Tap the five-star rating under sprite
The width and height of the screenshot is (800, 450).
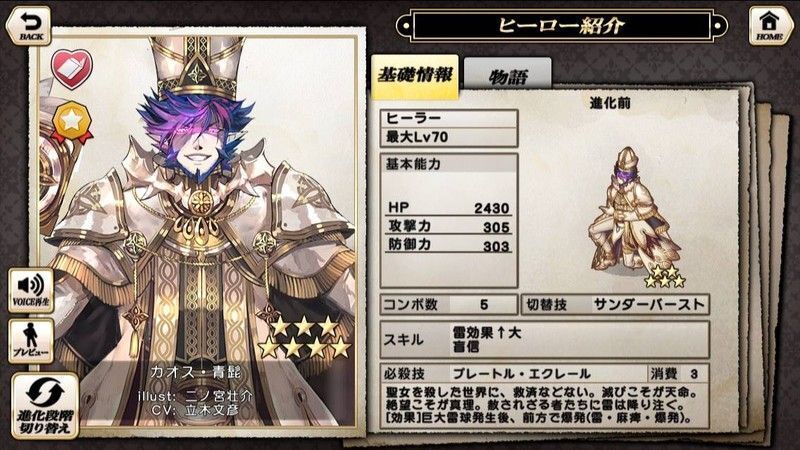pos(664,276)
